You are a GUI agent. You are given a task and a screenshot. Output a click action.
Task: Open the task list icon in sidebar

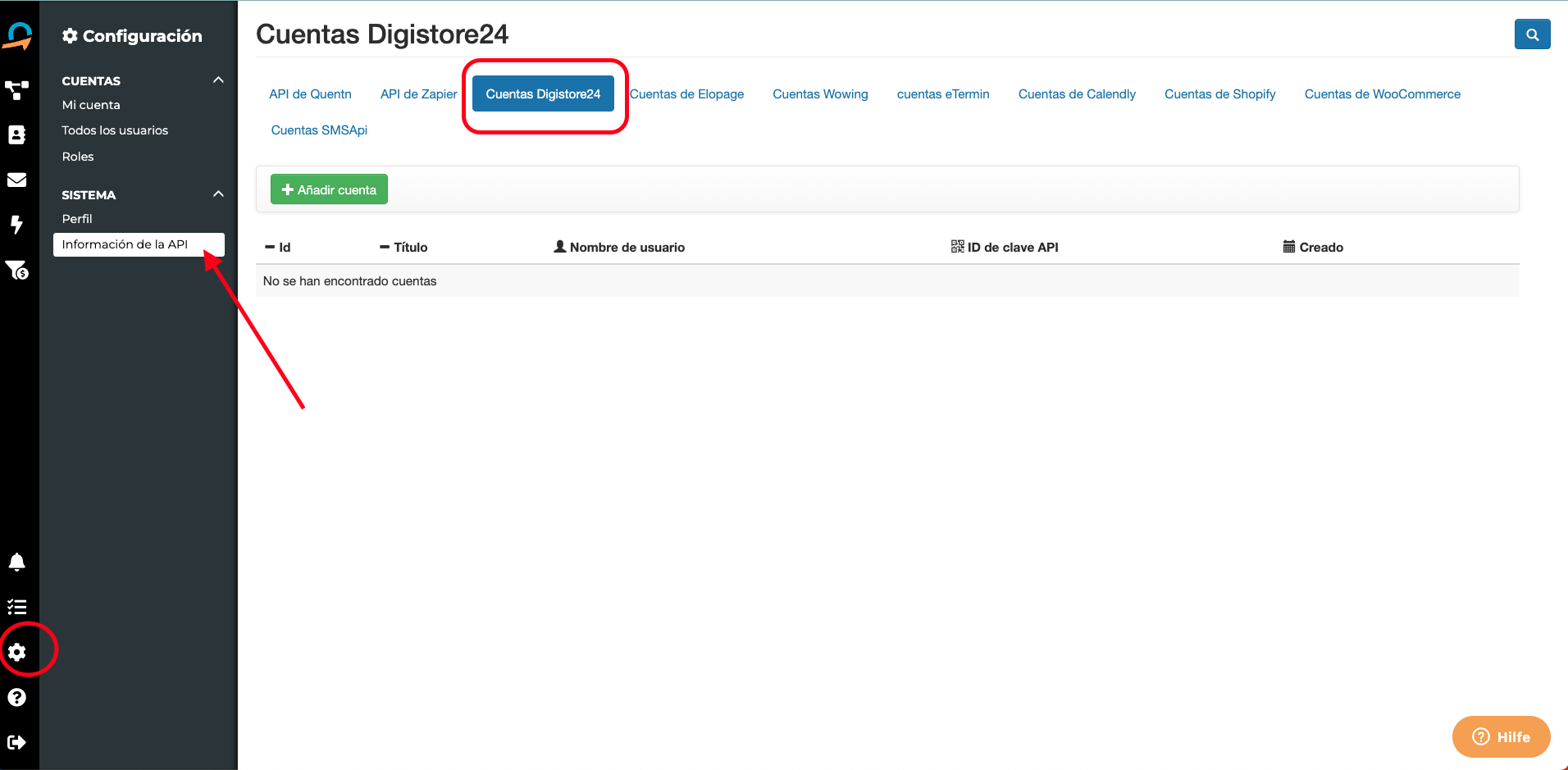pyautogui.click(x=17, y=607)
